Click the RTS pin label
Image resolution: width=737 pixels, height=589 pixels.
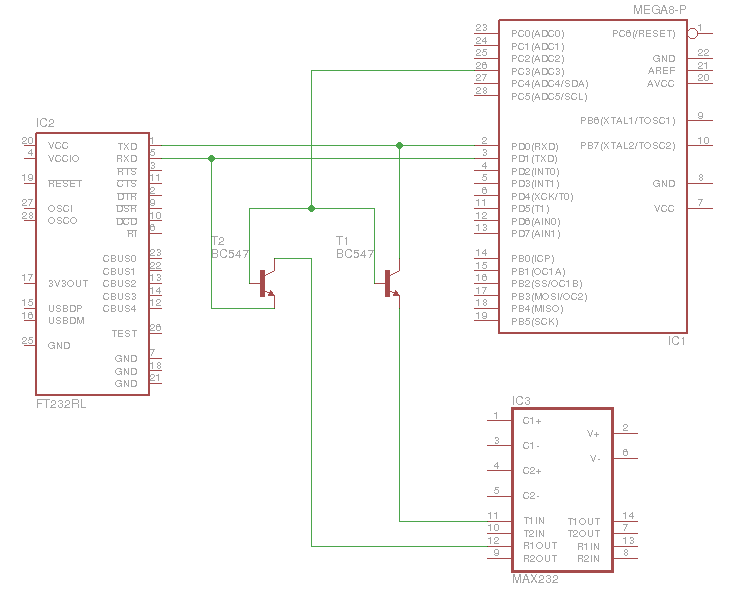(x=127, y=172)
